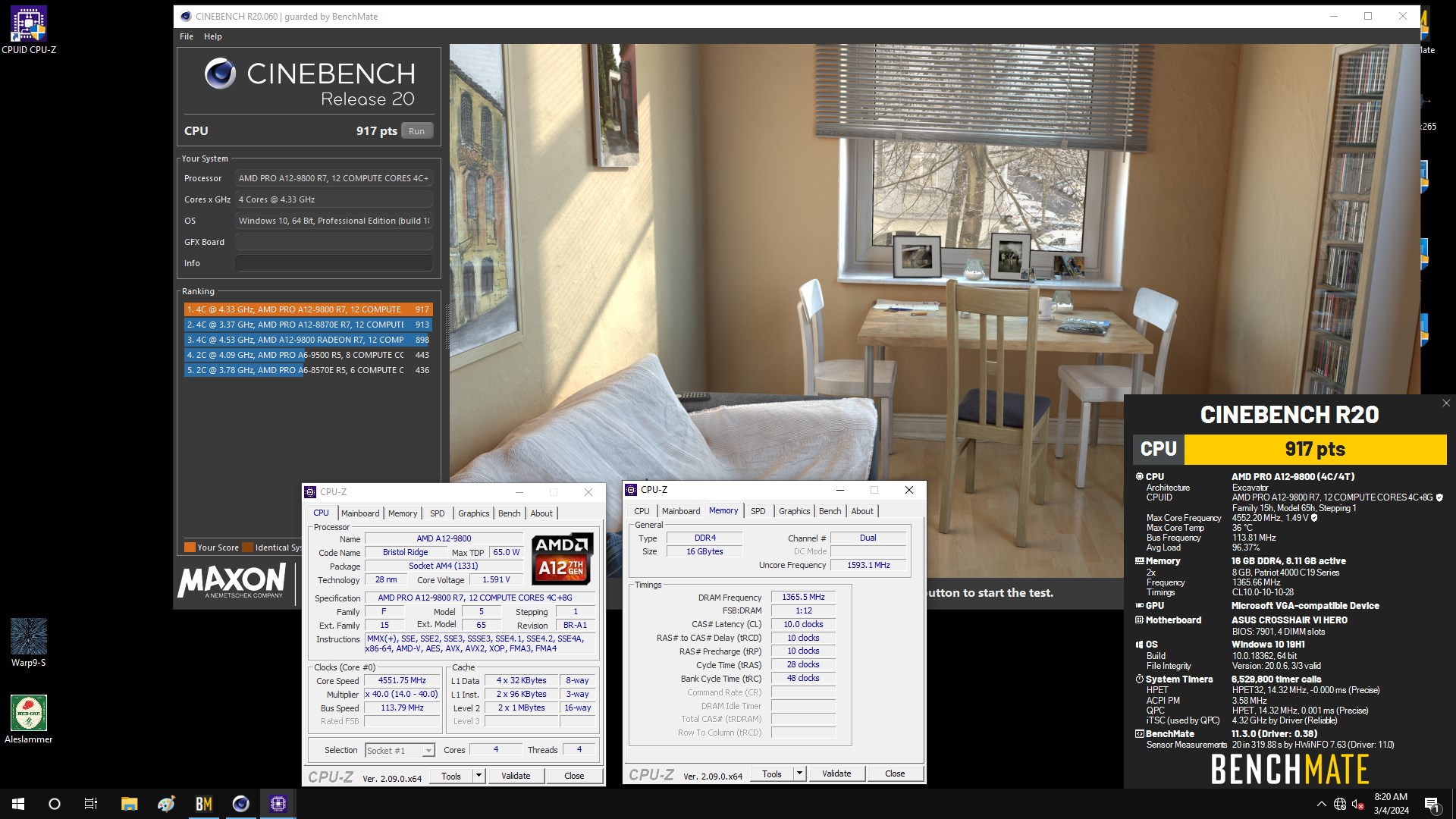This screenshot has width=1456, height=819.
Task: Open Bench tab in left CPU-Z window
Action: point(510,513)
